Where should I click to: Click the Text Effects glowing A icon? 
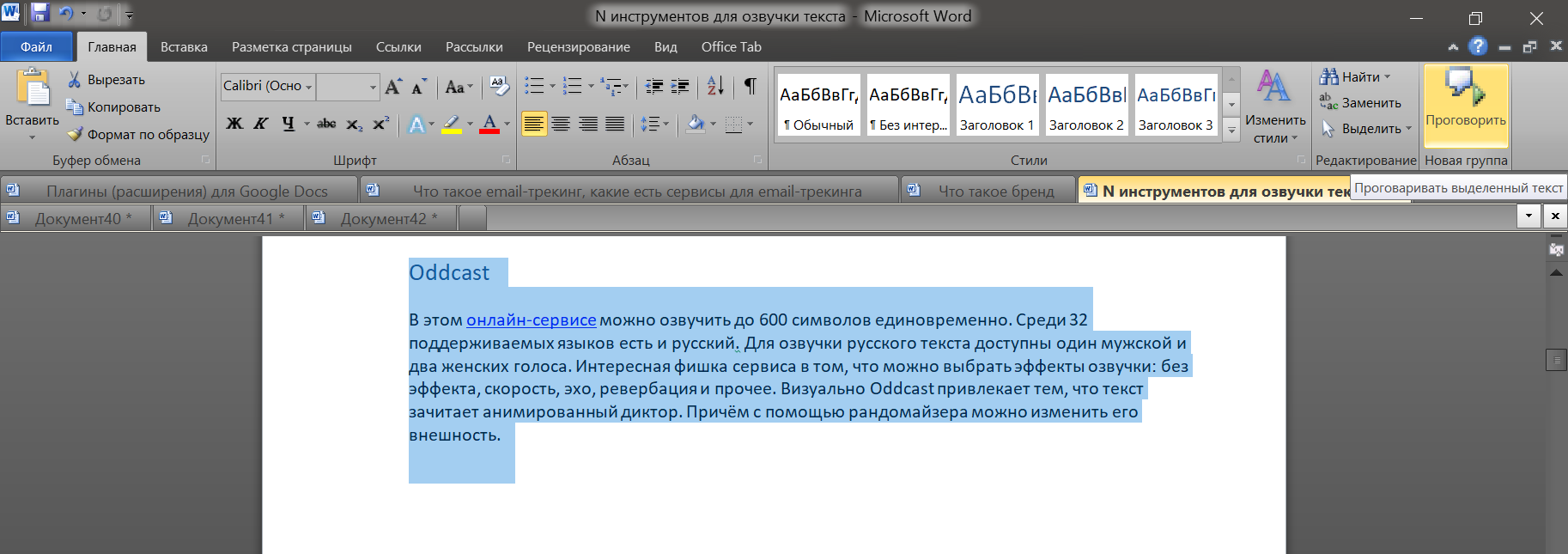(416, 125)
